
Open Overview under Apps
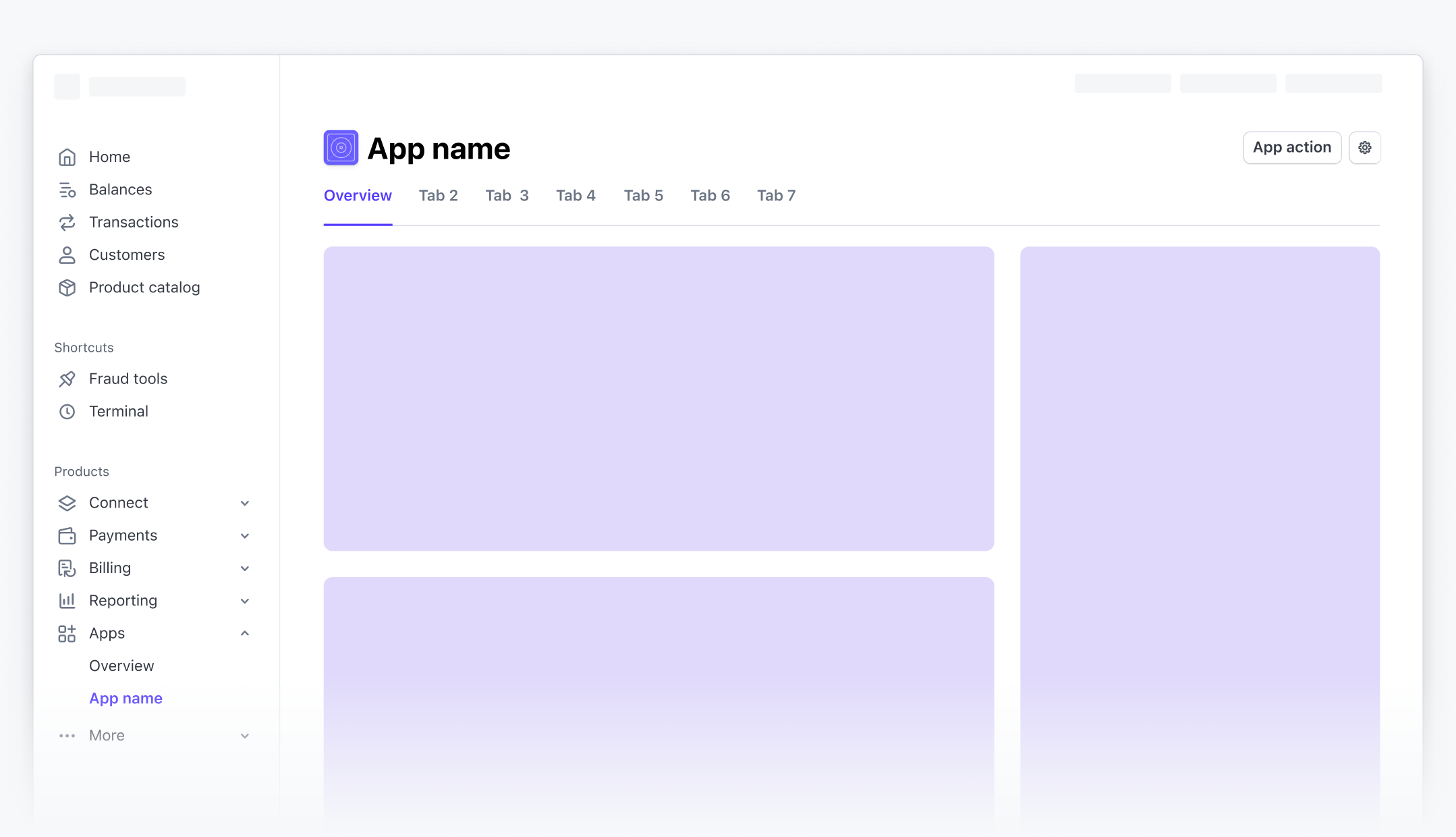121,666
